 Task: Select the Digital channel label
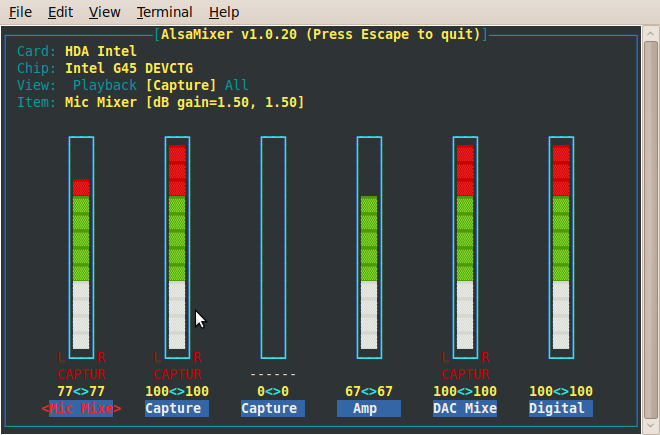(561, 408)
